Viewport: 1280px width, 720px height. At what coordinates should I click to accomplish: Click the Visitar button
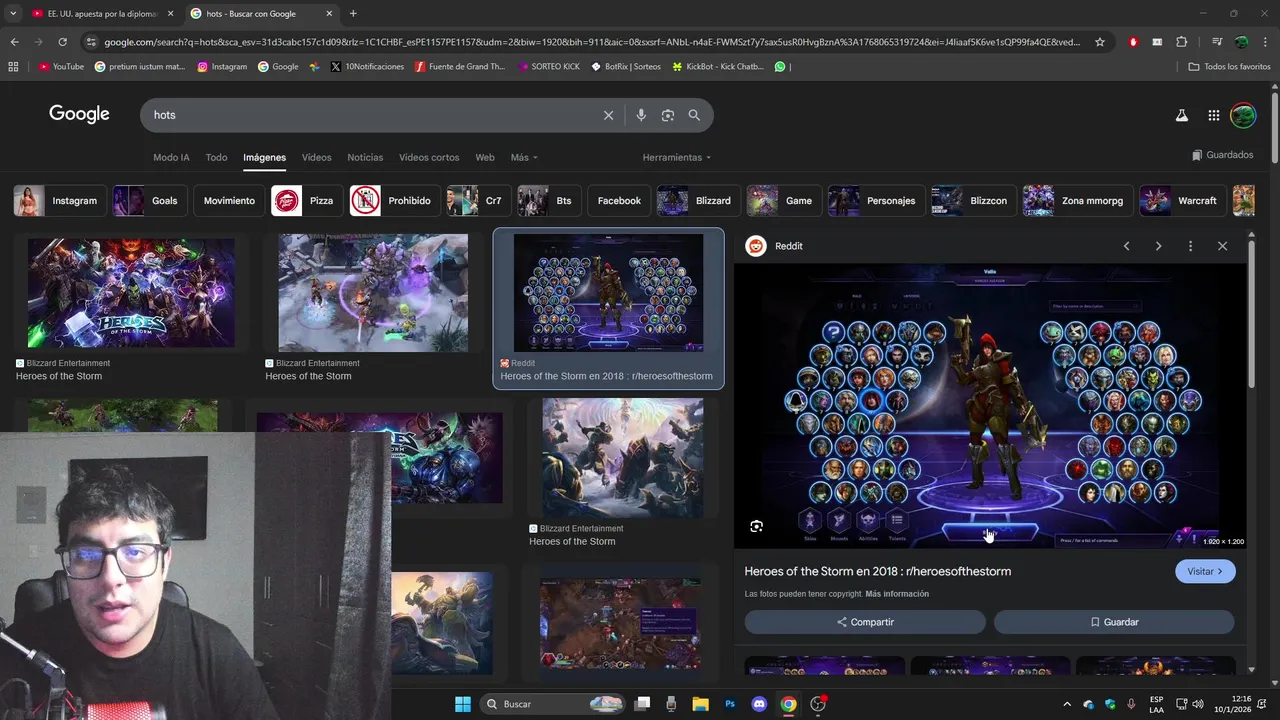pos(1205,571)
